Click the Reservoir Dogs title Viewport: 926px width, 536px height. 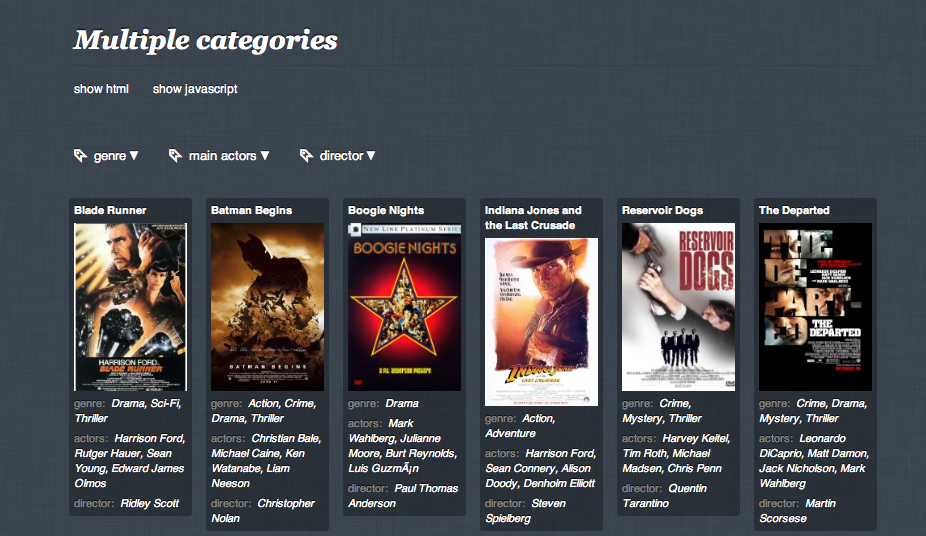[663, 210]
